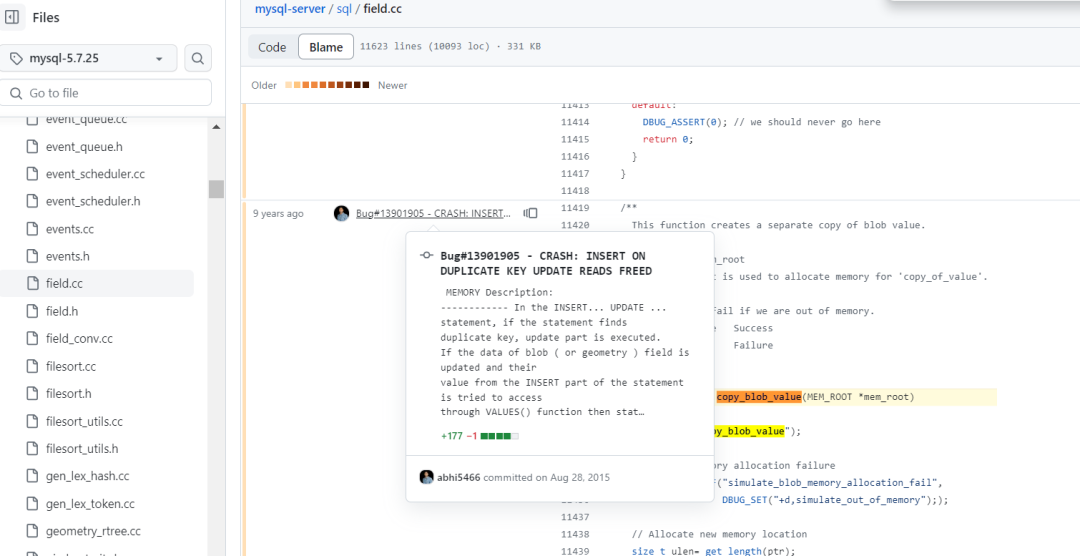Viewport: 1080px width, 556px height.
Task: Open the sql folder breadcrumb link
Action: point(344,9)
